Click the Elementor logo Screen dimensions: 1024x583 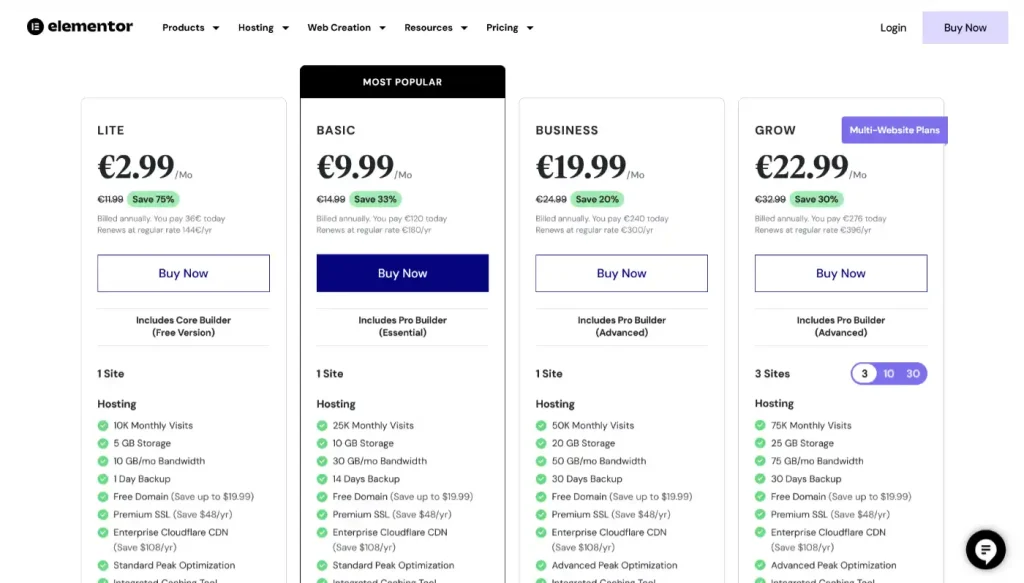(80, 27)
